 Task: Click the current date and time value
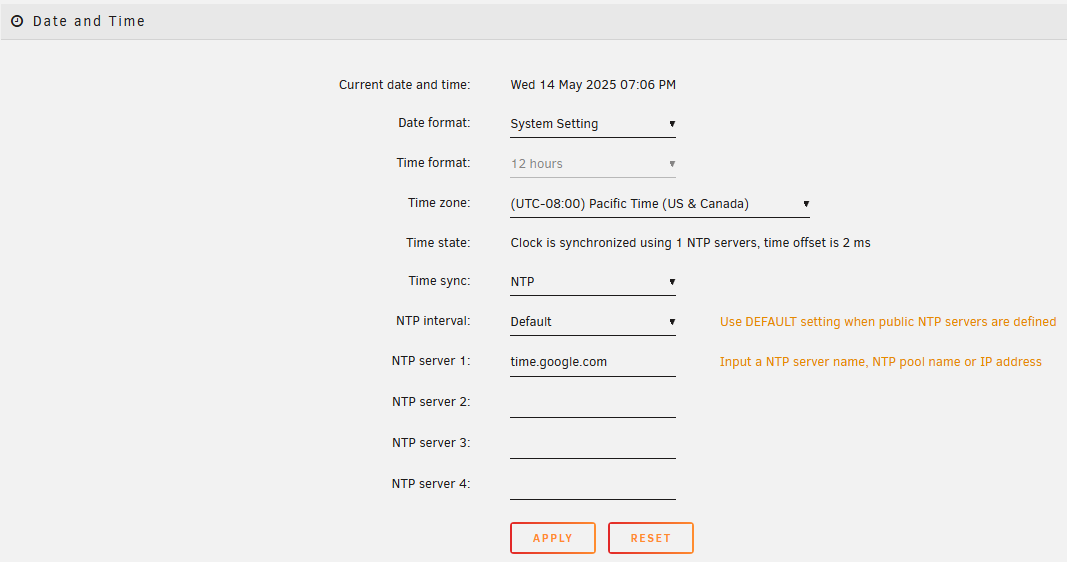click(593, 85)
